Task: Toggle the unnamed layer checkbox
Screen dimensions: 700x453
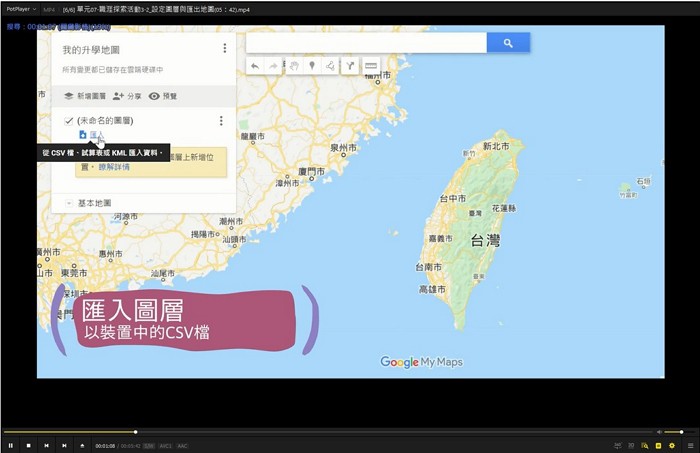Action: coord(69,120)
